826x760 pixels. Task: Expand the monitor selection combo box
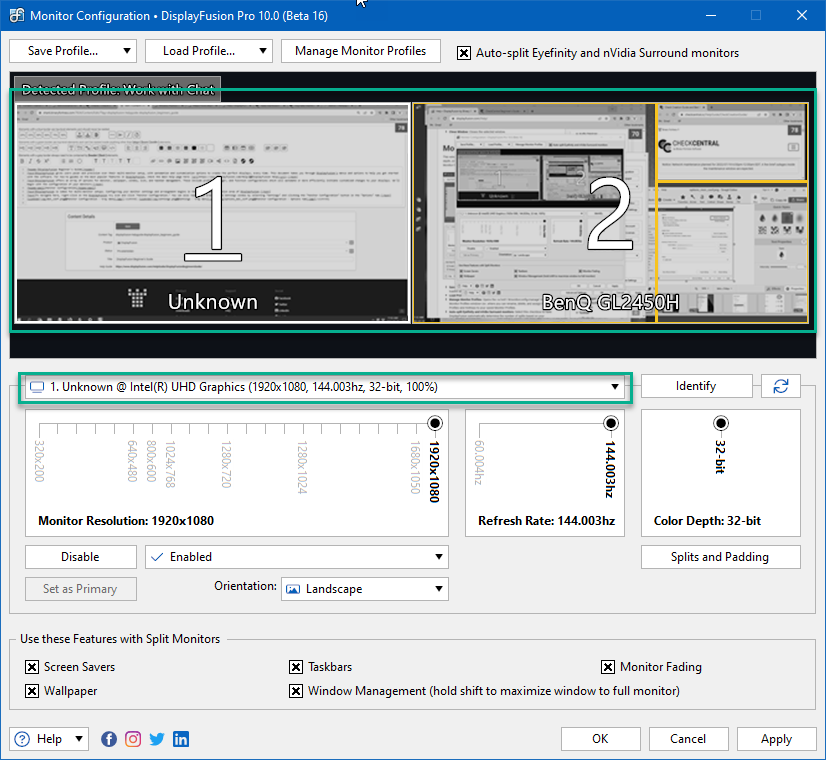tap(614, 387)
